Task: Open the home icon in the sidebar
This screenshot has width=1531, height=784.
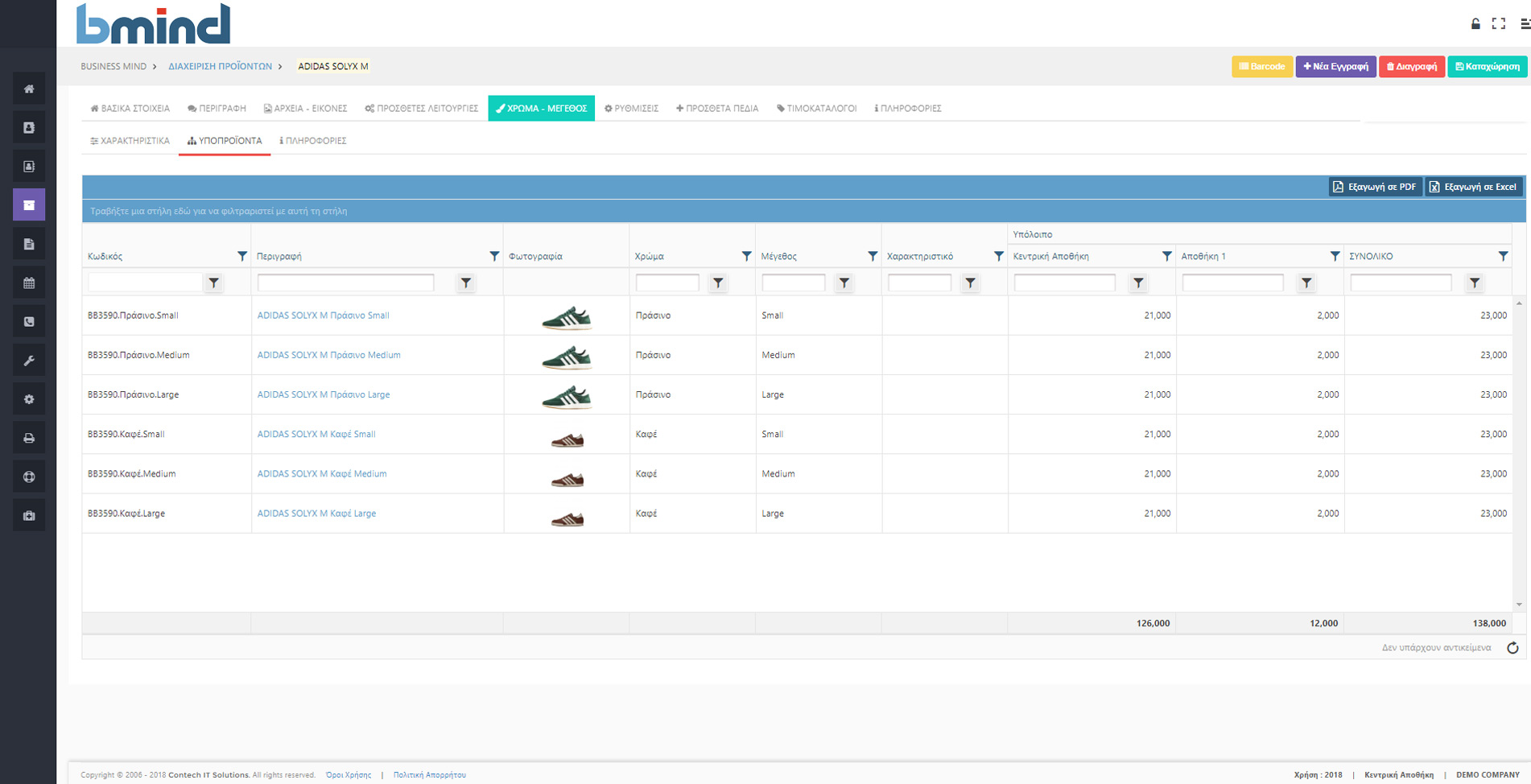Action: pyautogui.click(x=29, y=89)
